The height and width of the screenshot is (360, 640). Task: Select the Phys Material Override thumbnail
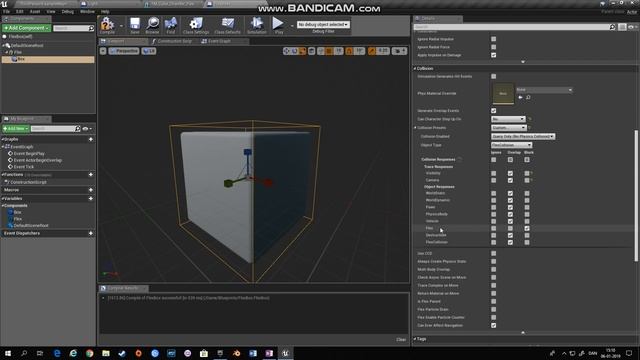(x=503, y=93)
